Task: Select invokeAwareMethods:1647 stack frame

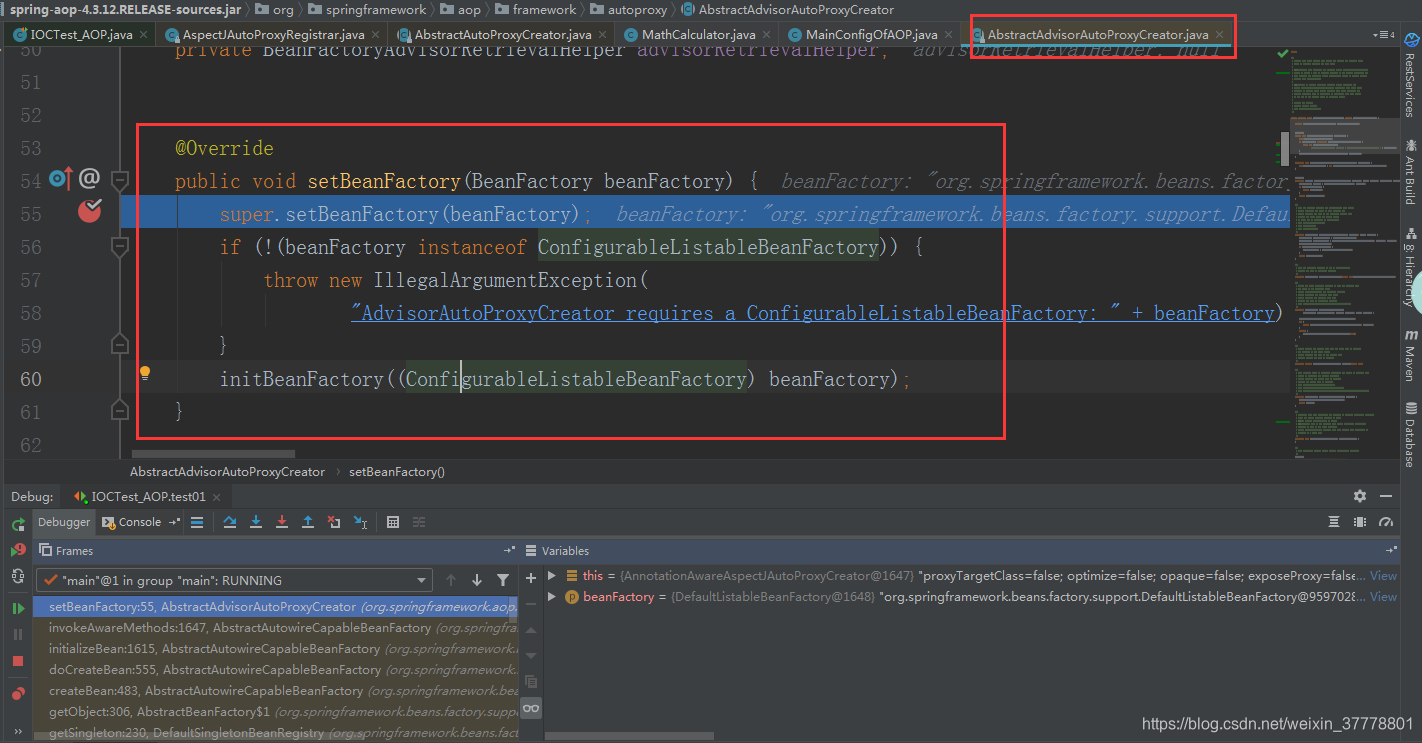Action: (x=275, y=628)
